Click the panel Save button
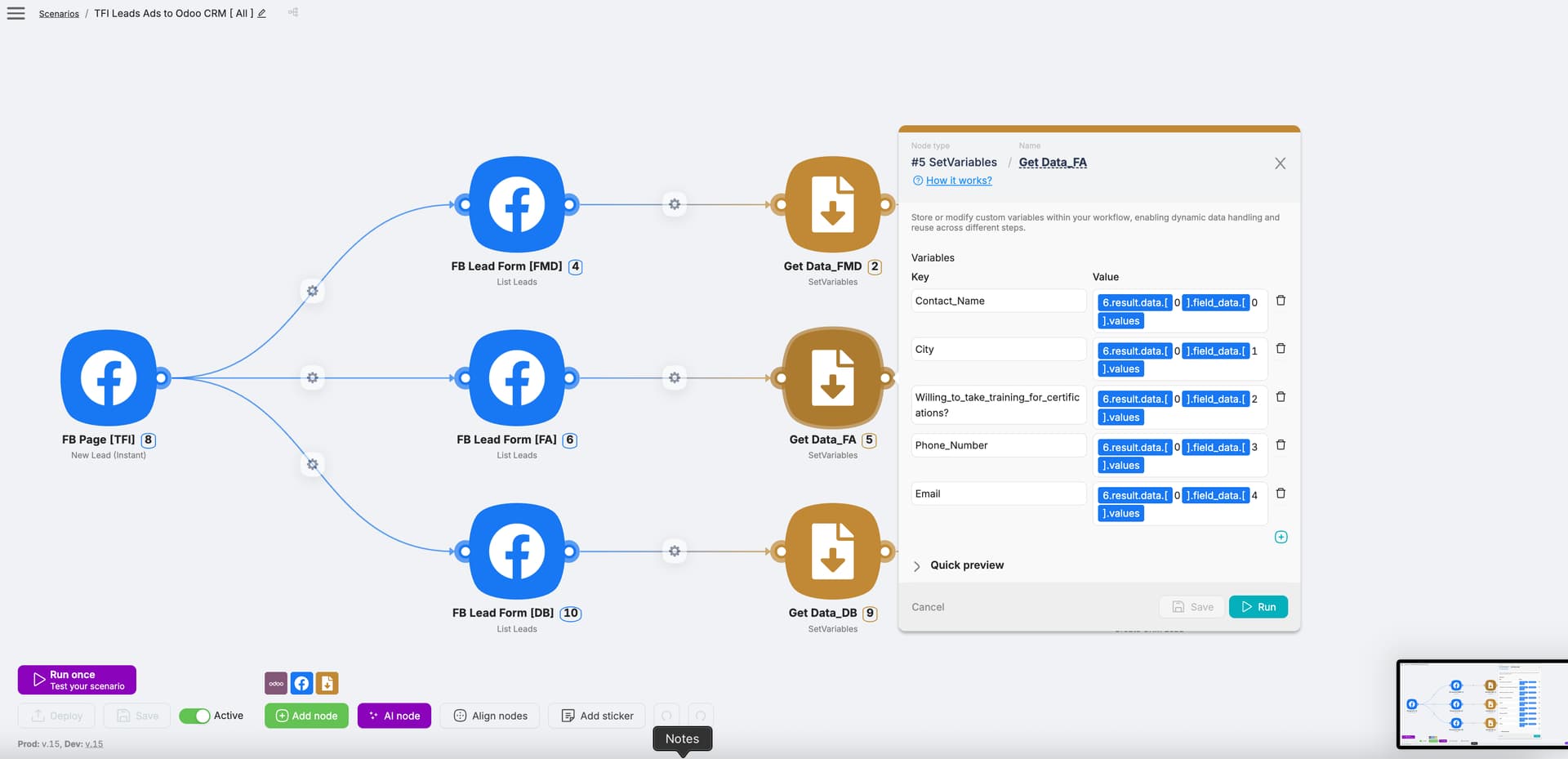Viewport: 1568px width, 759px height. (x=1192, y=607)
